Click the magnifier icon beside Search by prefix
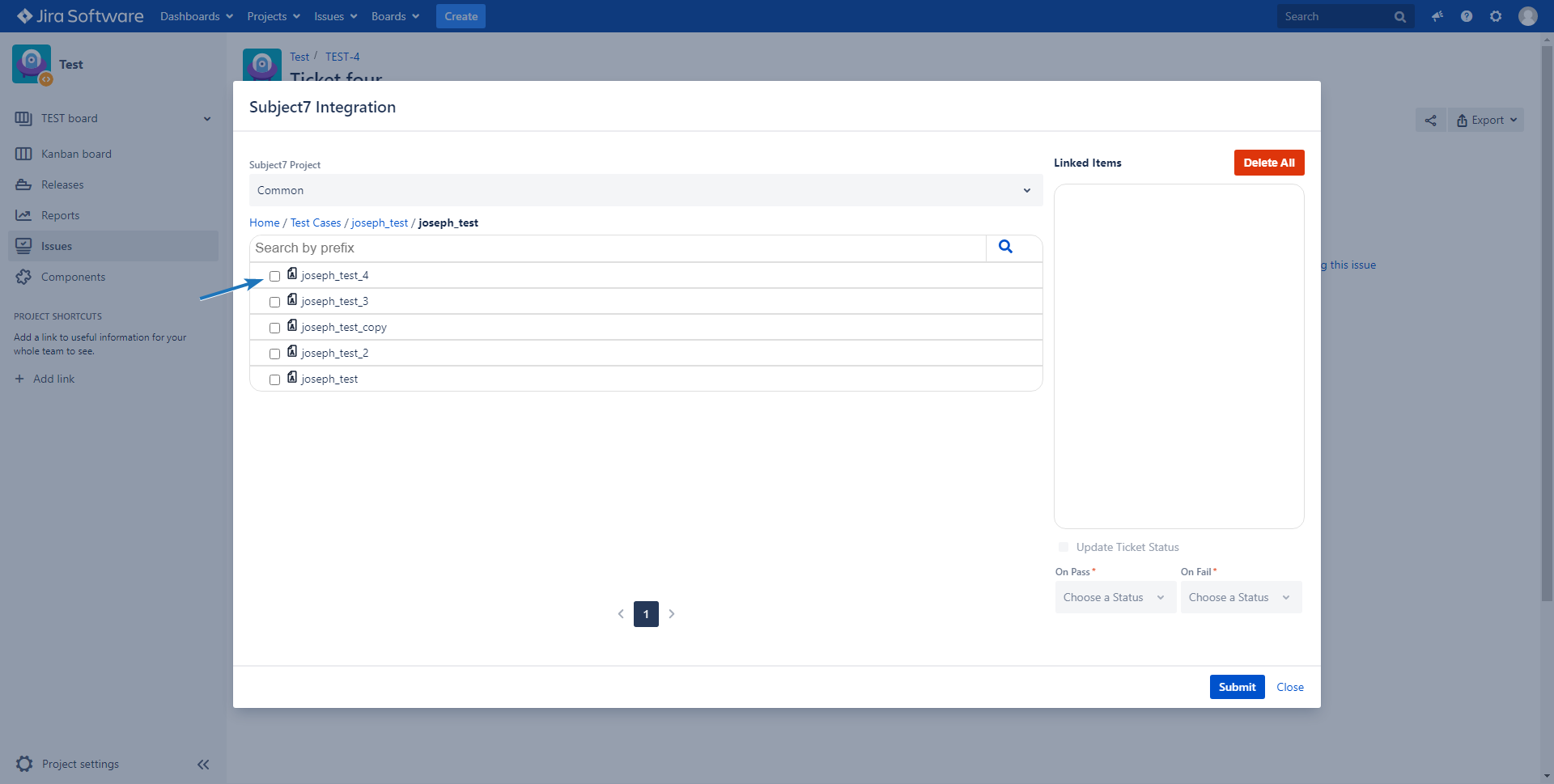Viewport: 1554px width, 784px height. pyautogui.click(x=1005, y=248)
